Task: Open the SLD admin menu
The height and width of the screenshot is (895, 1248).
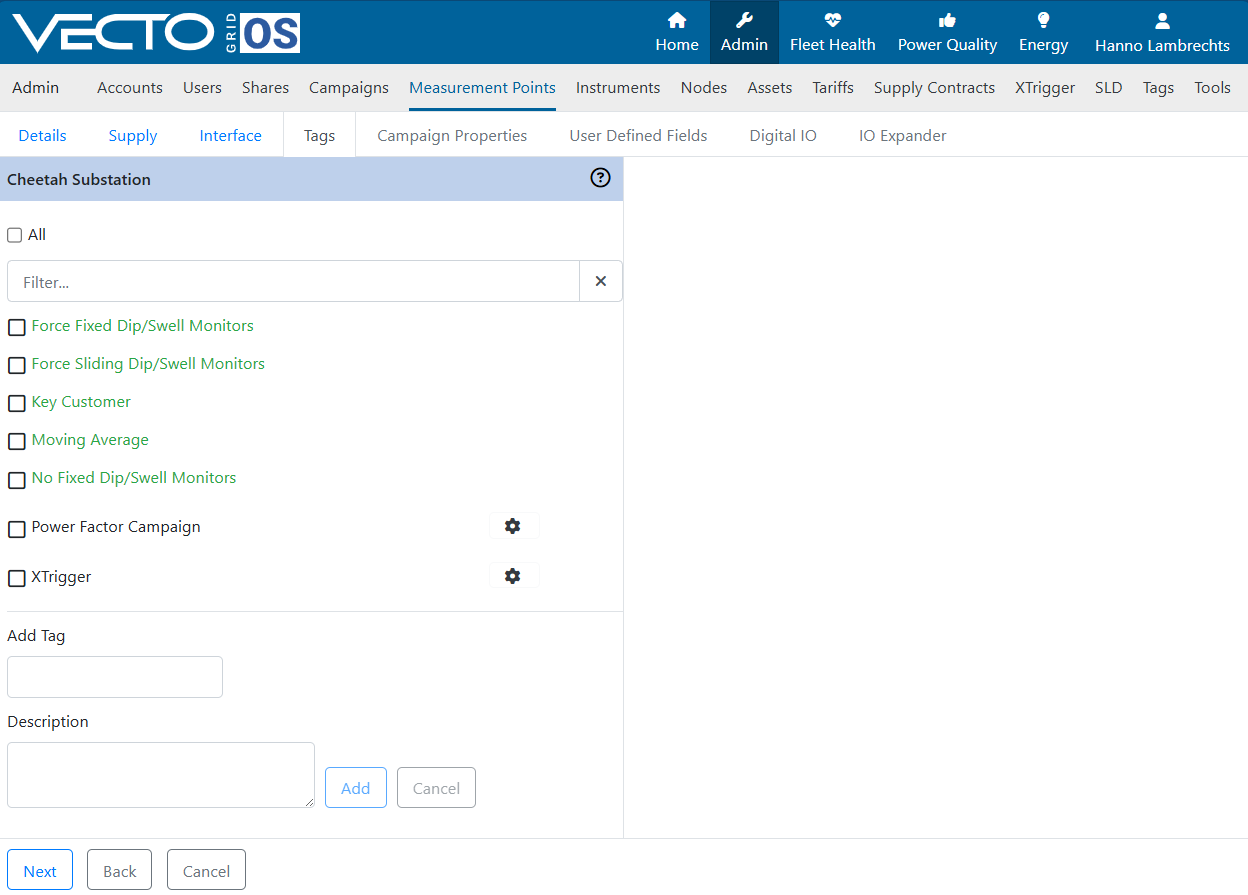Action: [1109, 88]
